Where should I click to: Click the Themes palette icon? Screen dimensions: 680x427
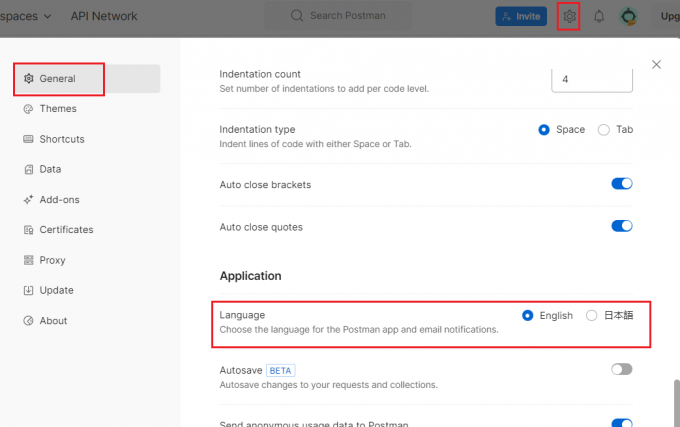click(28, 109)
